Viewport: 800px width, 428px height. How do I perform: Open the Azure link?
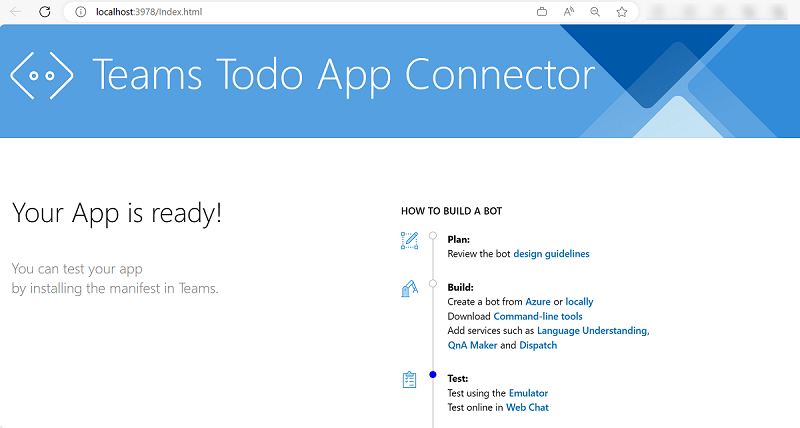pyautogui.click(x=538, y=302)
